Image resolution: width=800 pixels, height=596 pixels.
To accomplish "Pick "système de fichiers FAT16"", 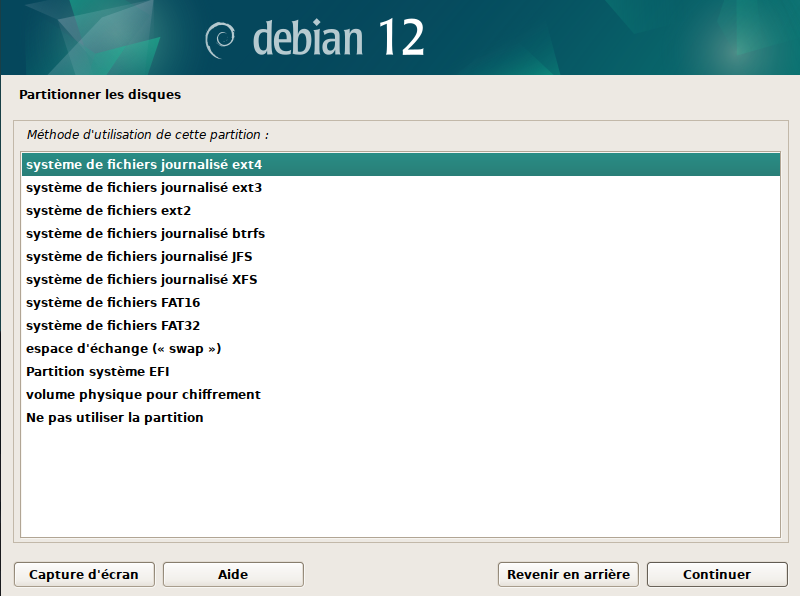I will tap(401, 303).
